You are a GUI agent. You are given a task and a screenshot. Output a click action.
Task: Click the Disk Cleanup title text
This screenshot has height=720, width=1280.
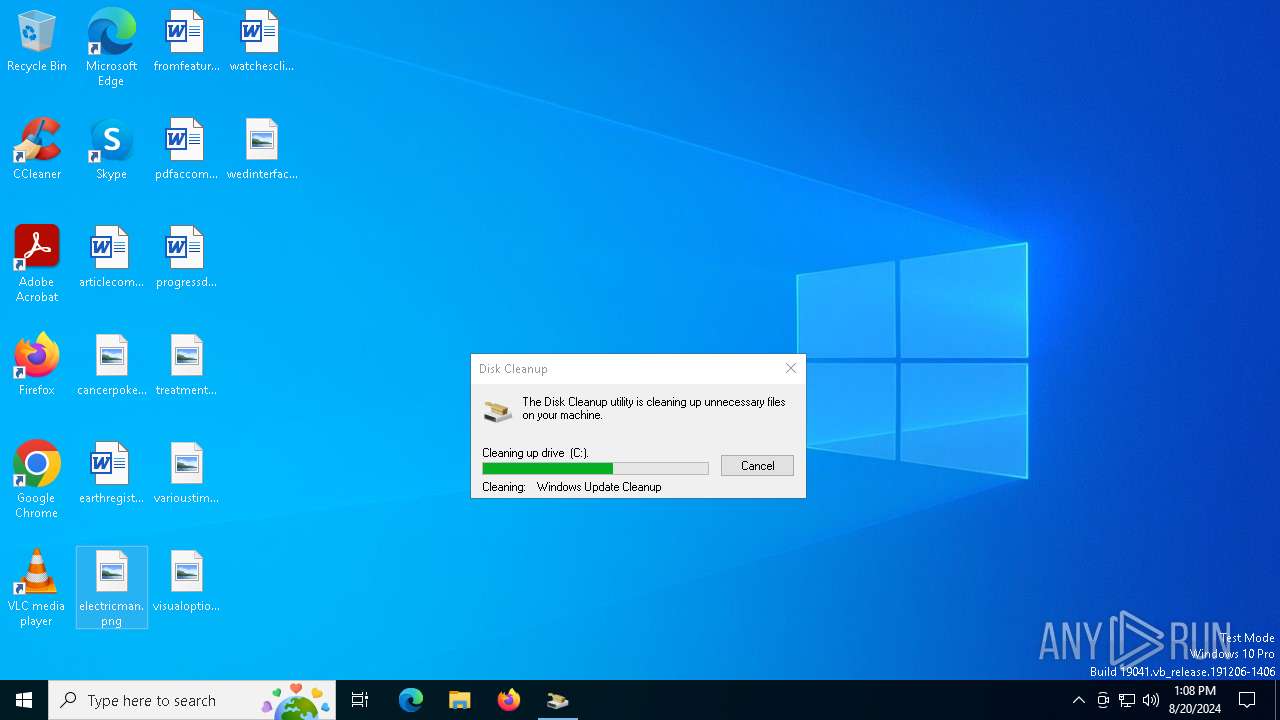pos(513,369)
